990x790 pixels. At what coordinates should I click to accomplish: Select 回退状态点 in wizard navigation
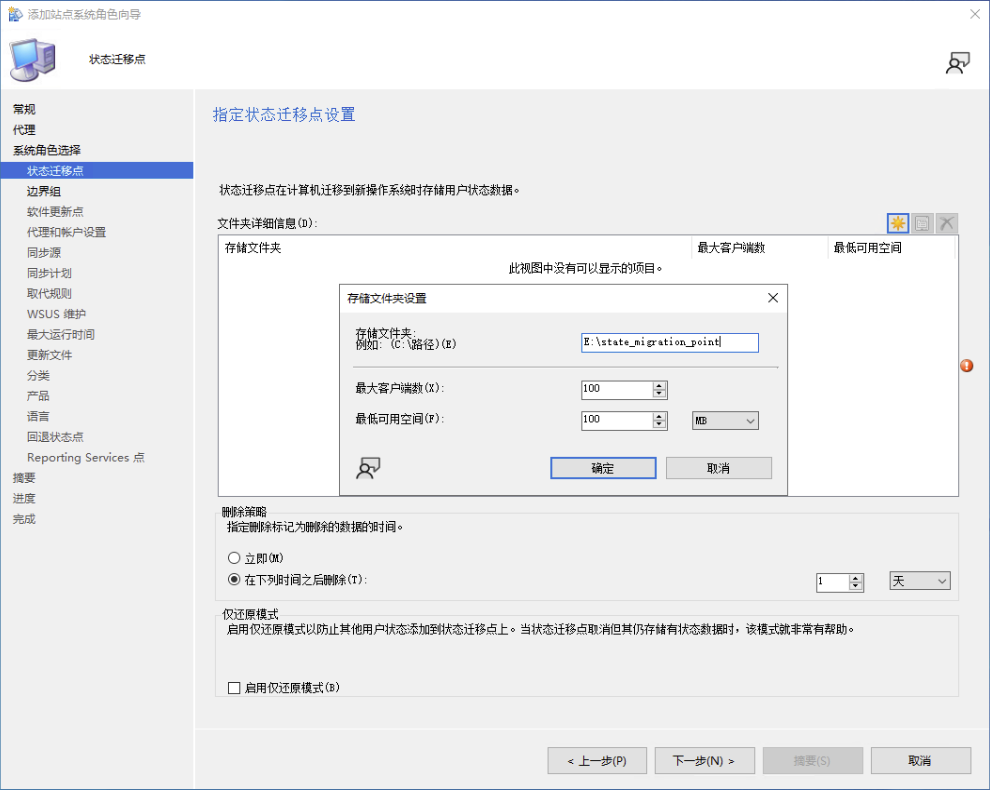coord(55,437)
